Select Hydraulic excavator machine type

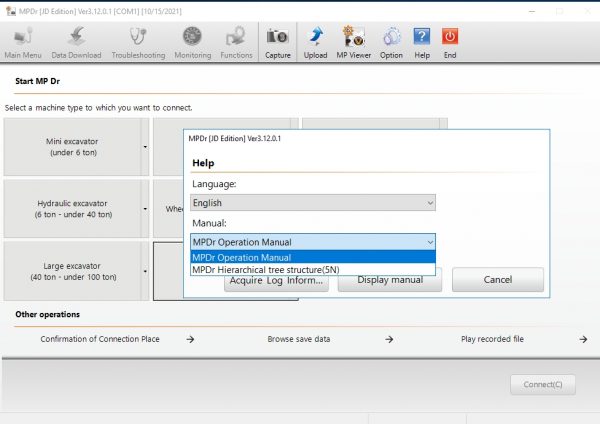pyautogui.click(x=72, y=209)
